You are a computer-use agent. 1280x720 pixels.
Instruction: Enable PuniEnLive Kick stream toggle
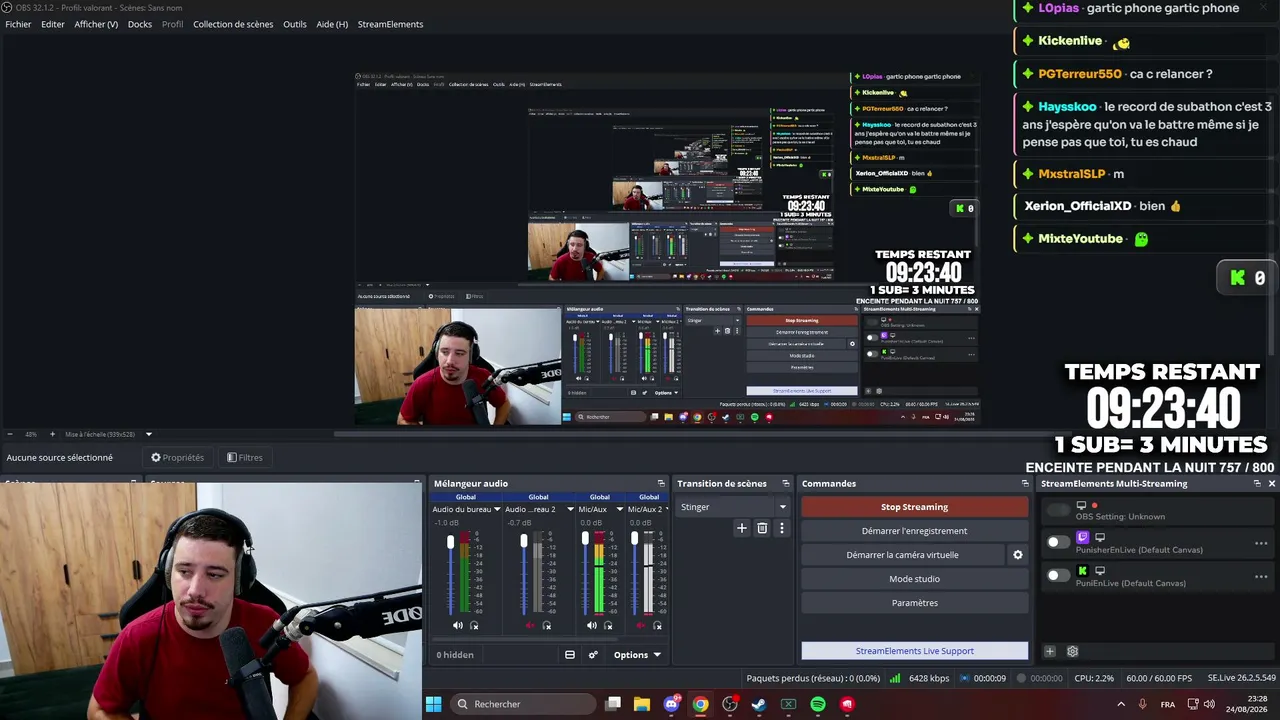(x=1058, y=575)
